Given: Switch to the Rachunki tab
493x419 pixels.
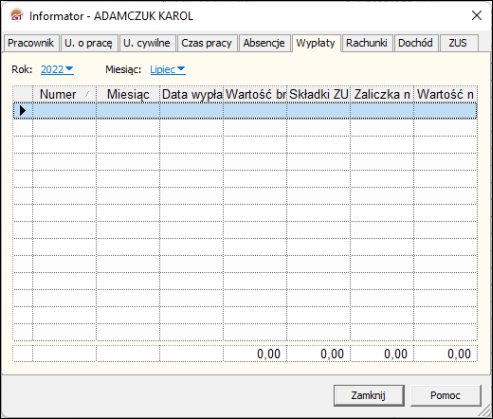Looking at the screenshot, I should click(367, 43).
